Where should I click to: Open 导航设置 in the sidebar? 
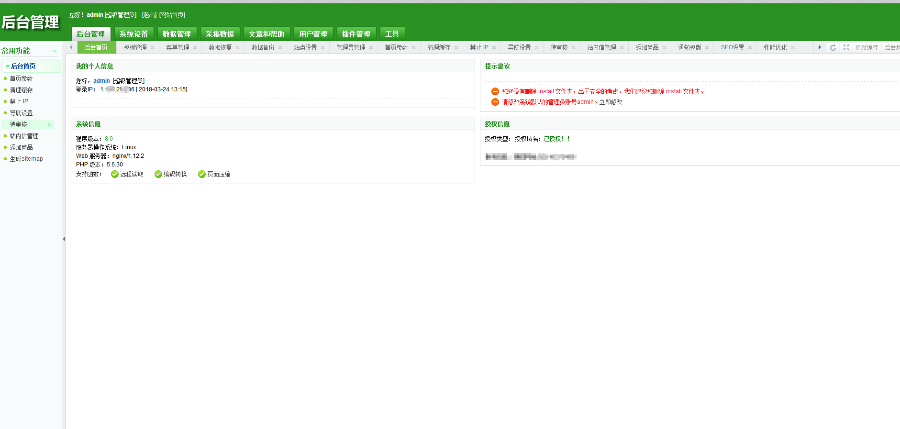pos(21,113)
